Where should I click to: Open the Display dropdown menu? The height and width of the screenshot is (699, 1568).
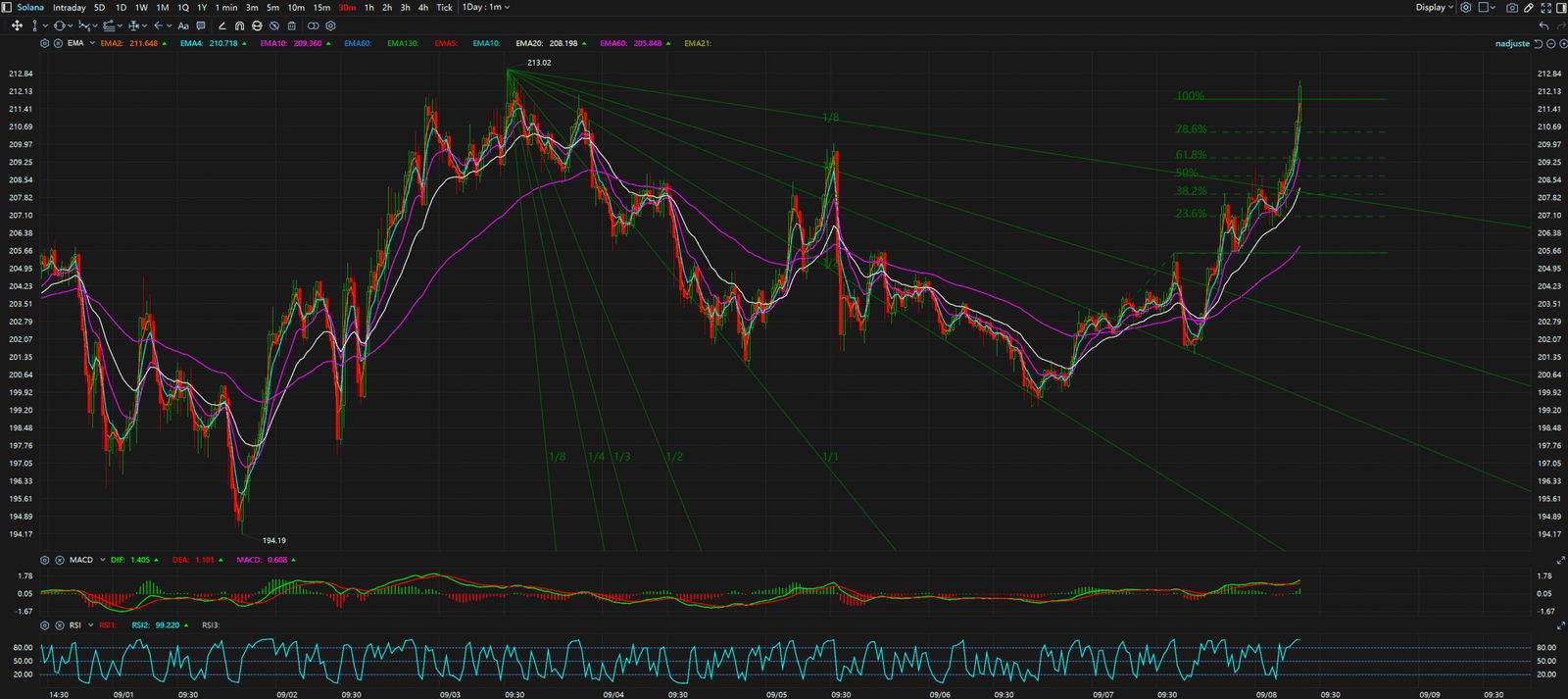(1435, 7)
